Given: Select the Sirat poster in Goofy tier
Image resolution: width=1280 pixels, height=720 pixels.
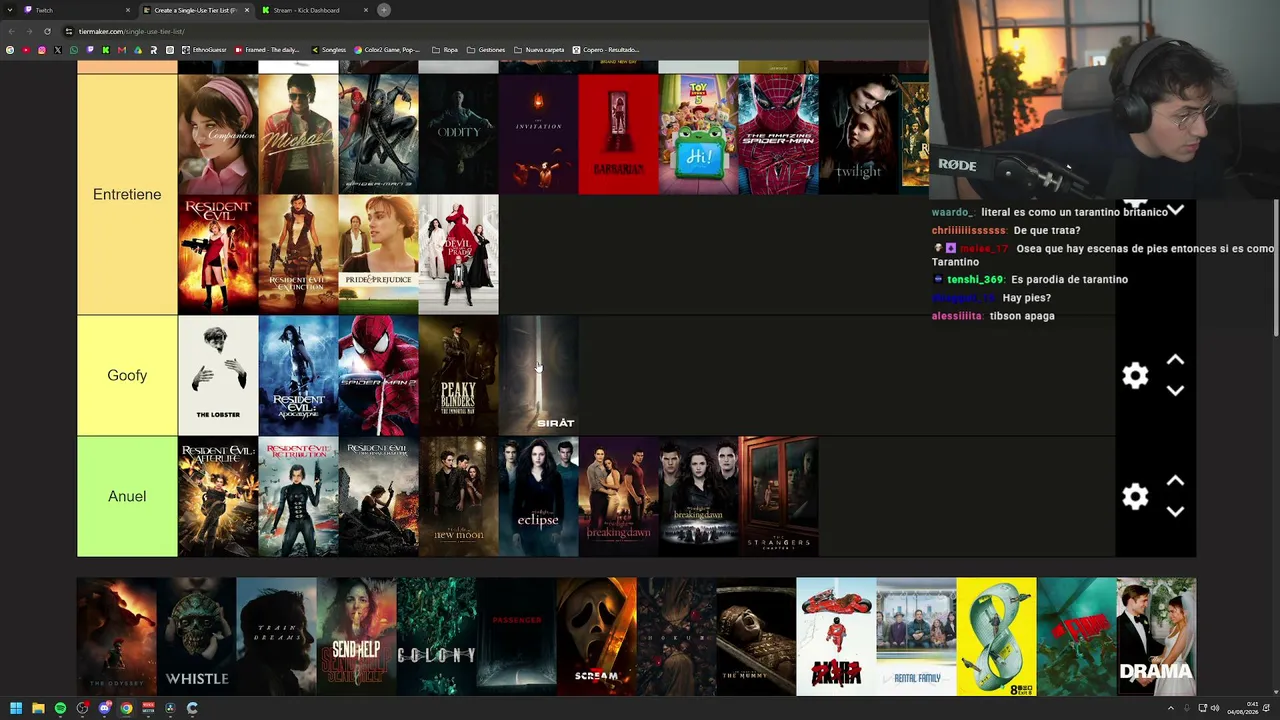Looking at the screenshot, I should click(538, 376).
